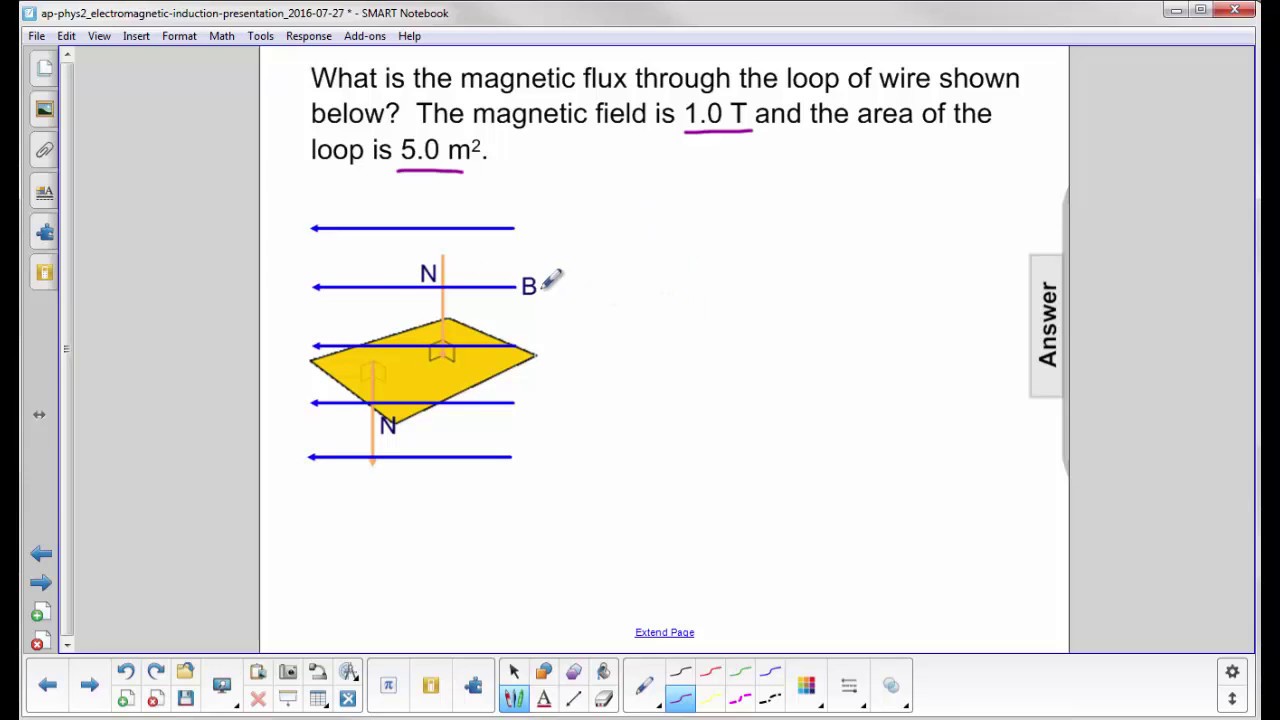Screen dimensions: 1280x720
Task: Open the Response menu
Action: coord(308,36)
